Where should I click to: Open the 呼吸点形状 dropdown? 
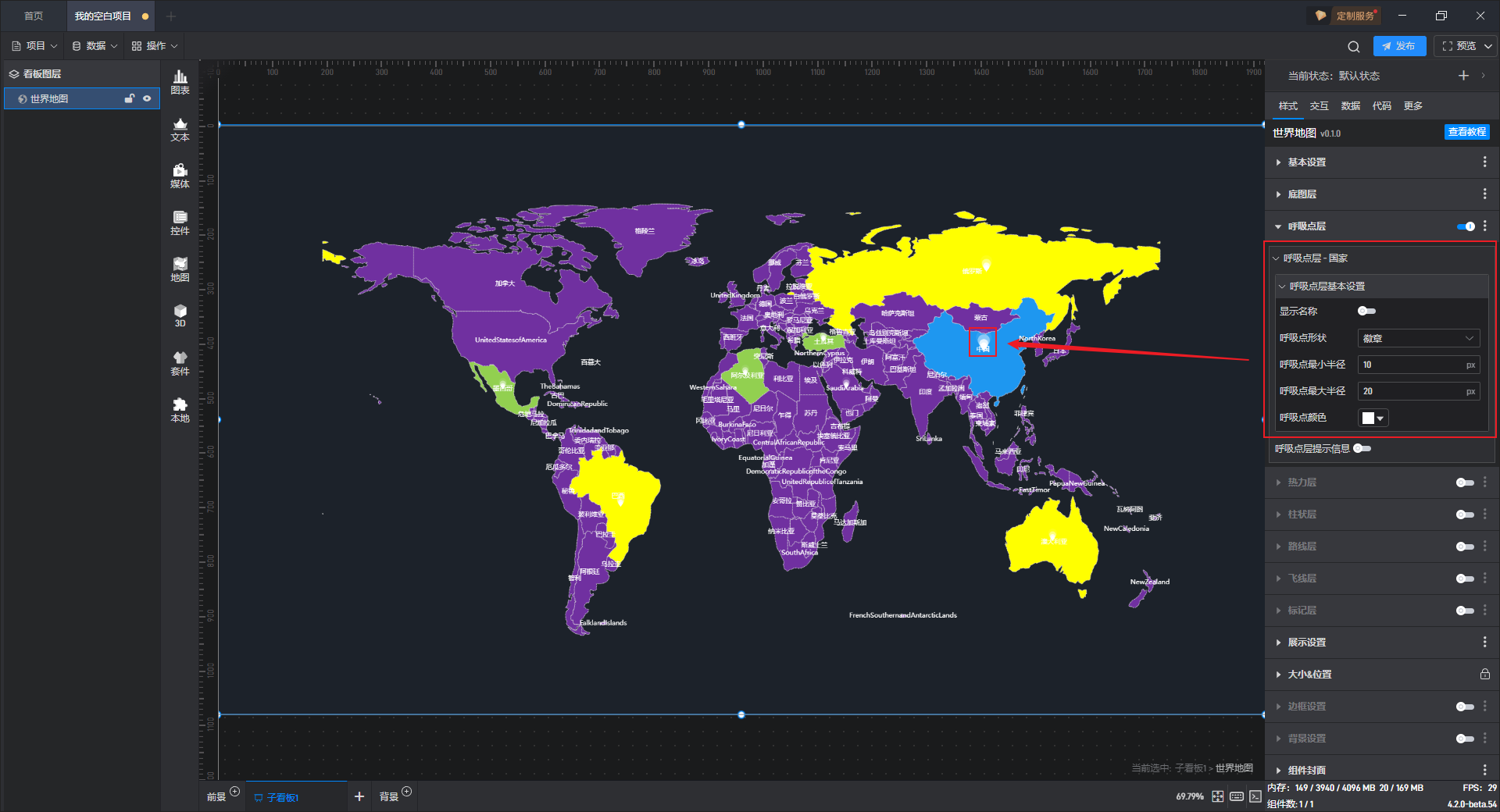[1418, 338]
